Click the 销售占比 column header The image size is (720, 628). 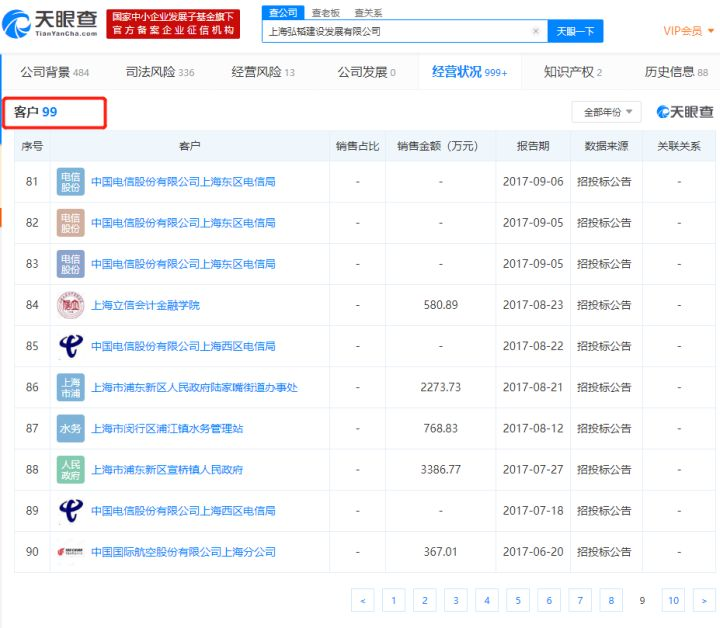pyautogui.click(x=357, y=146)
